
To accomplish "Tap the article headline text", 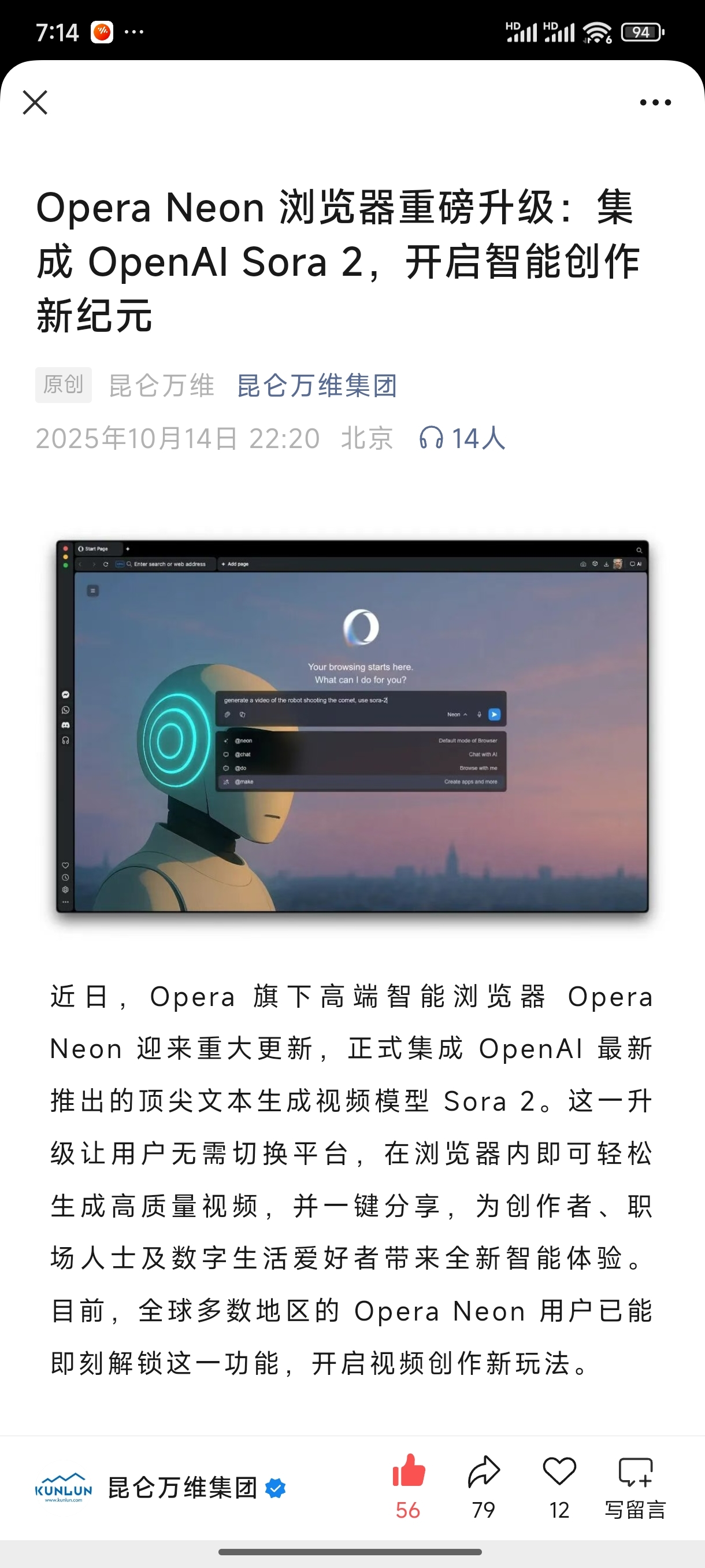I will click(338, 261).
